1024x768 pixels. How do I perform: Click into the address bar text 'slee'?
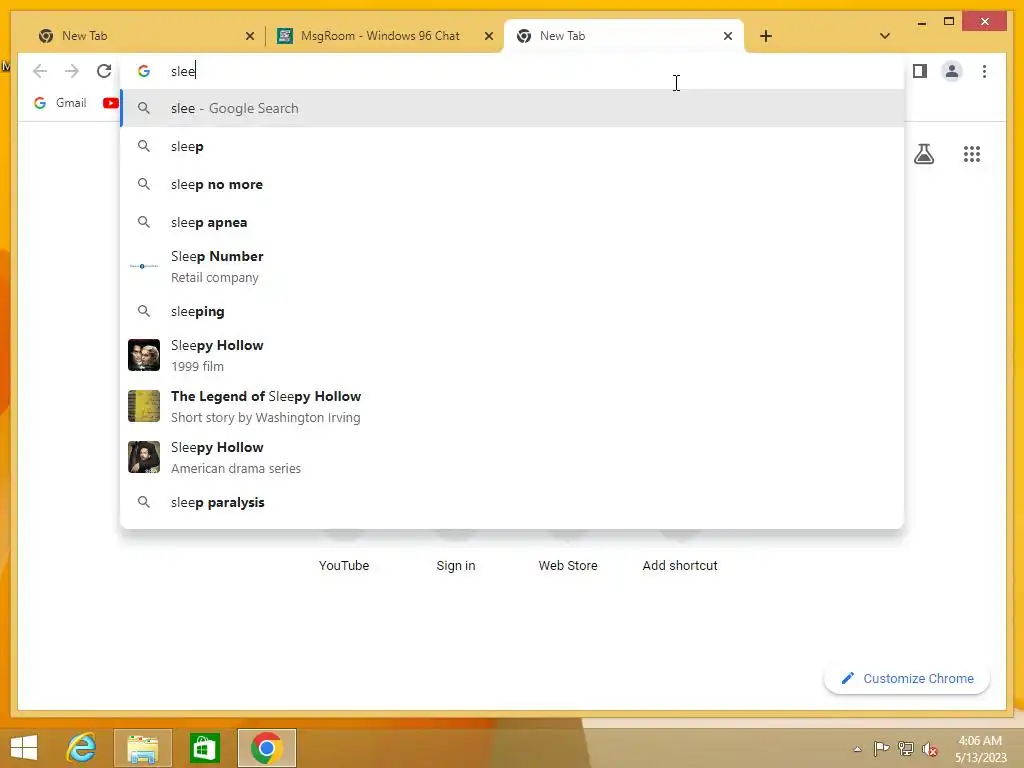[x=183, y=71]
